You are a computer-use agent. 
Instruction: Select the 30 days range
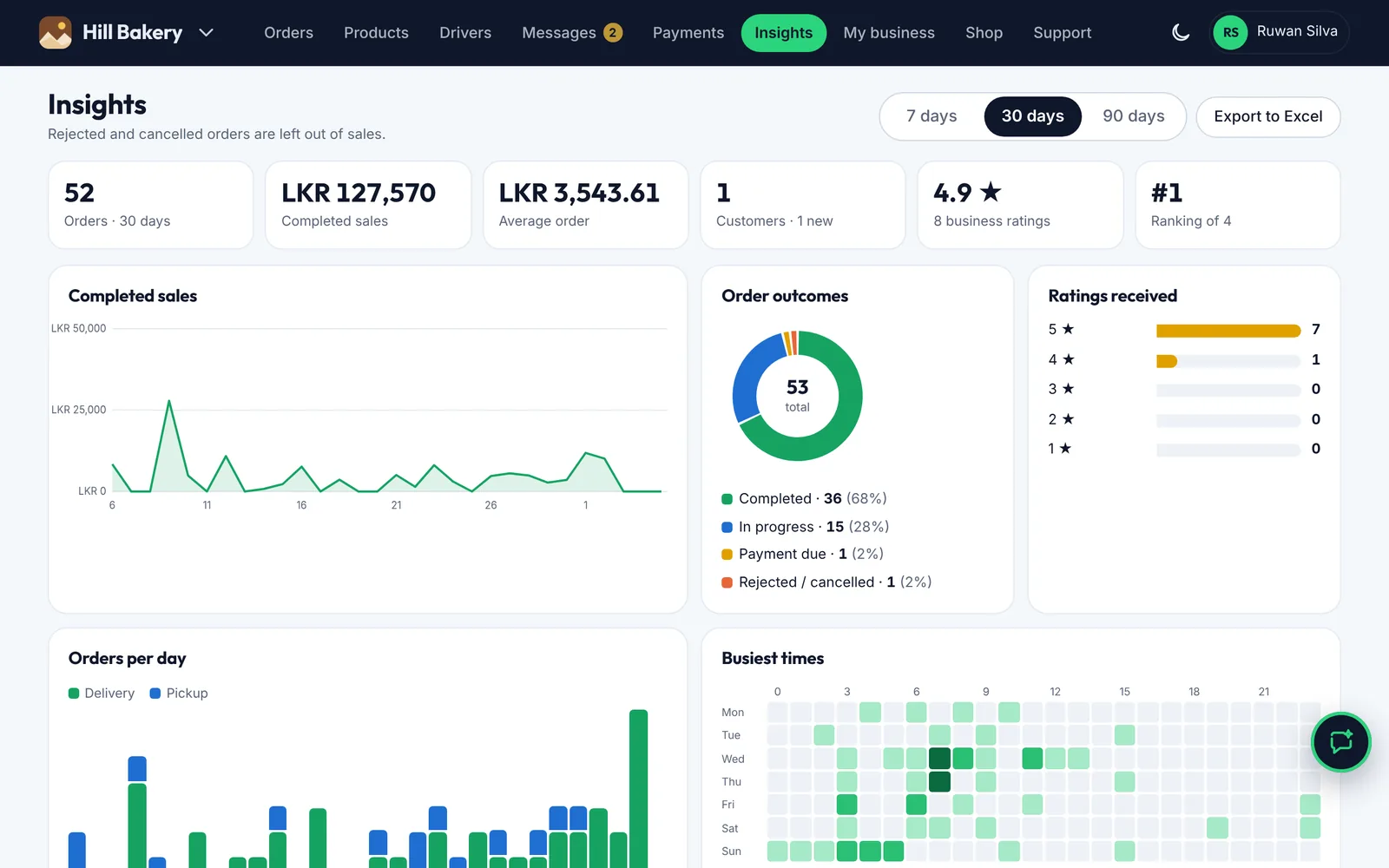point(1033,116)
